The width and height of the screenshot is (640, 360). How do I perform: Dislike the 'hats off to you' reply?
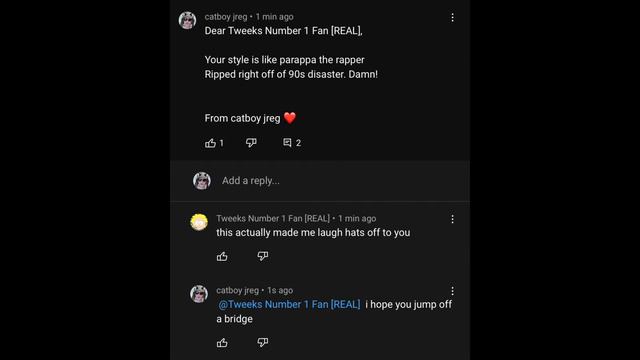click(262, 256)
